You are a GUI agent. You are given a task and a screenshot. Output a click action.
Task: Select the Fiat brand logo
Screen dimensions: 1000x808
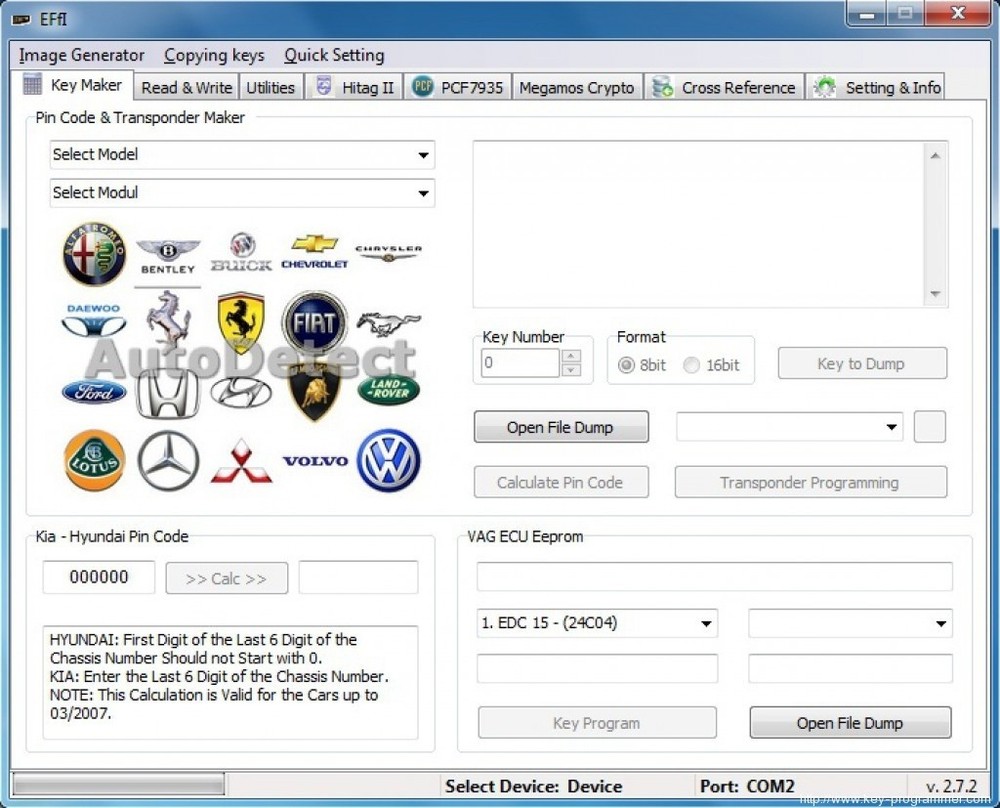(x=315, y=322)
